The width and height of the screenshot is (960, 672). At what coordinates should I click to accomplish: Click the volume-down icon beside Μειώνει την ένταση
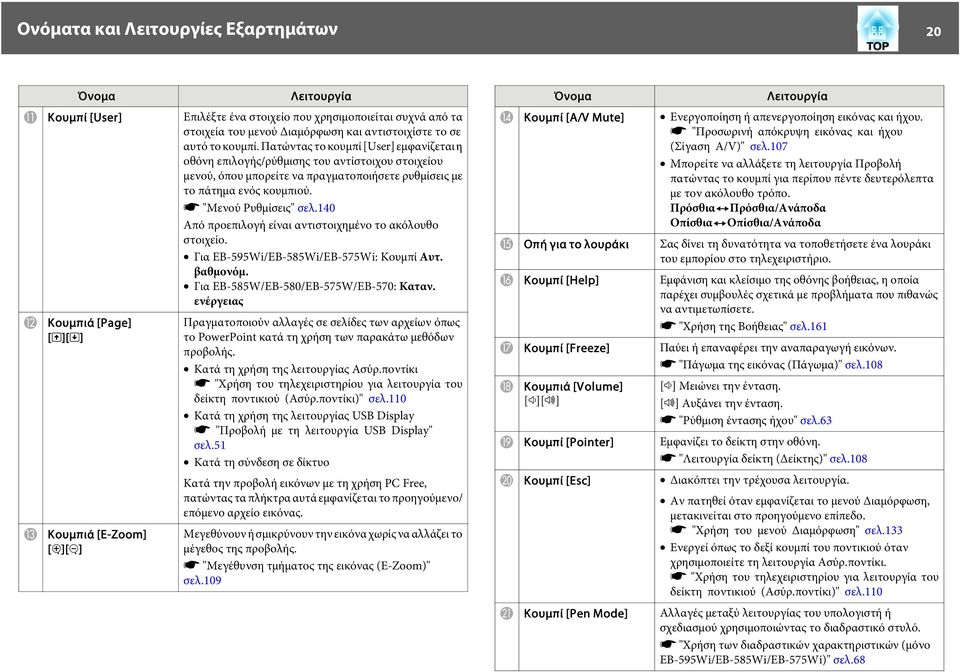coord(668,387)
